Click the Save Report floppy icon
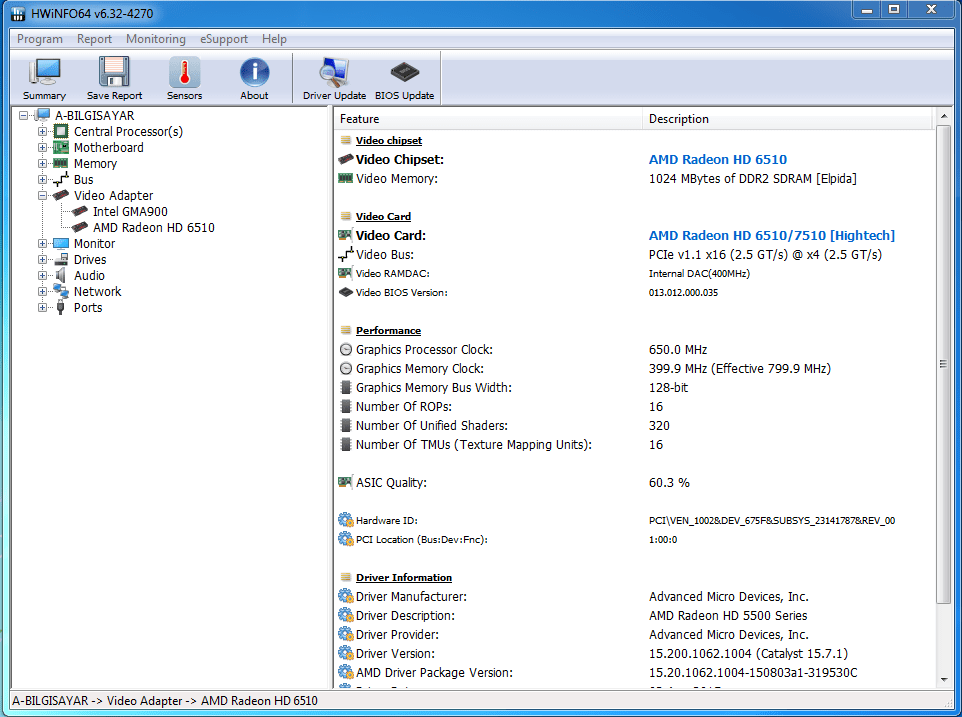Screen dimensions: 962x717 pos(114,73)
